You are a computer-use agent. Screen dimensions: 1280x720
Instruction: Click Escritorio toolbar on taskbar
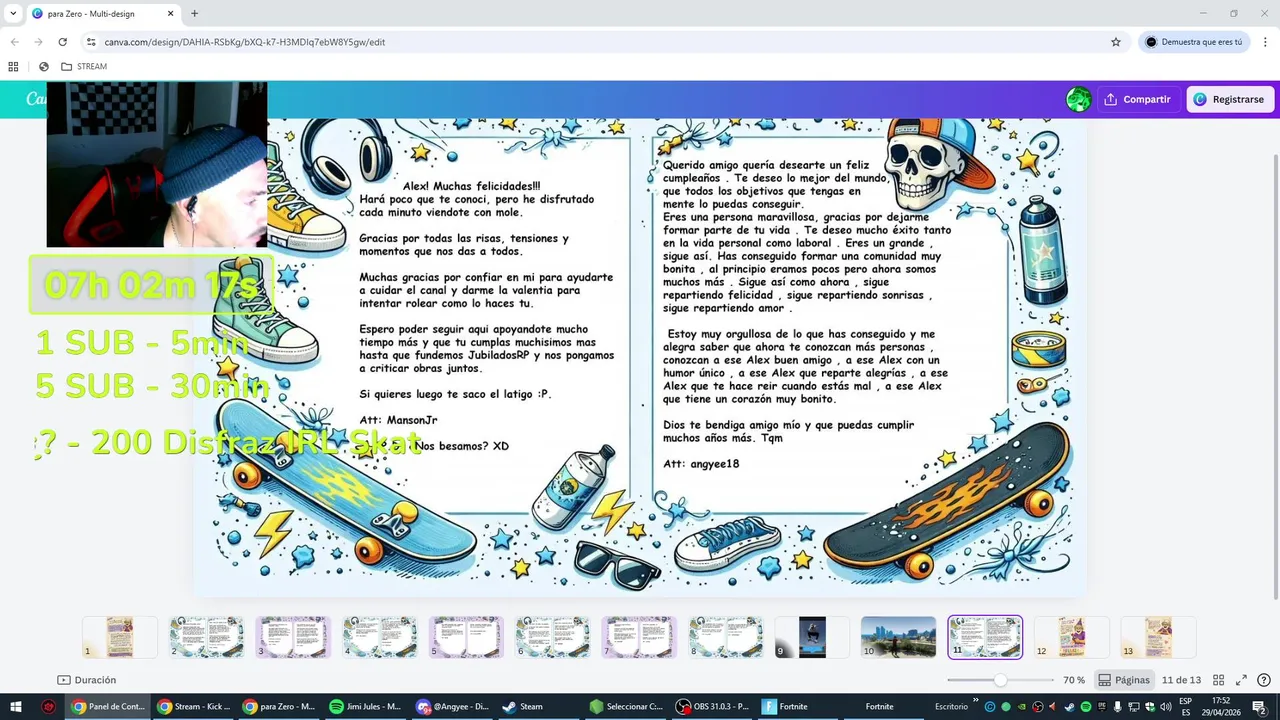point(951,706)
